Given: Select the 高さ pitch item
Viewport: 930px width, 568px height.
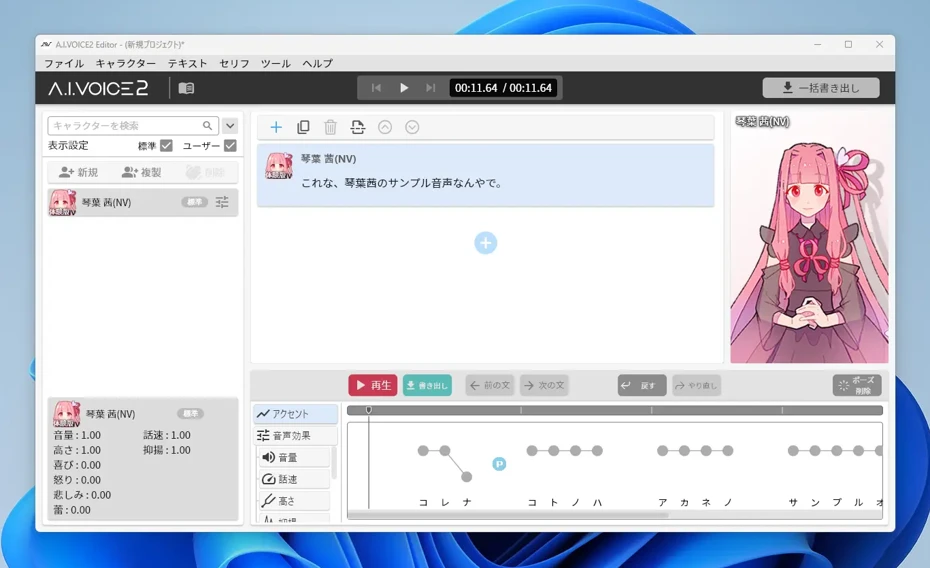Looking at the screenshot, I should tap(294, 501).
